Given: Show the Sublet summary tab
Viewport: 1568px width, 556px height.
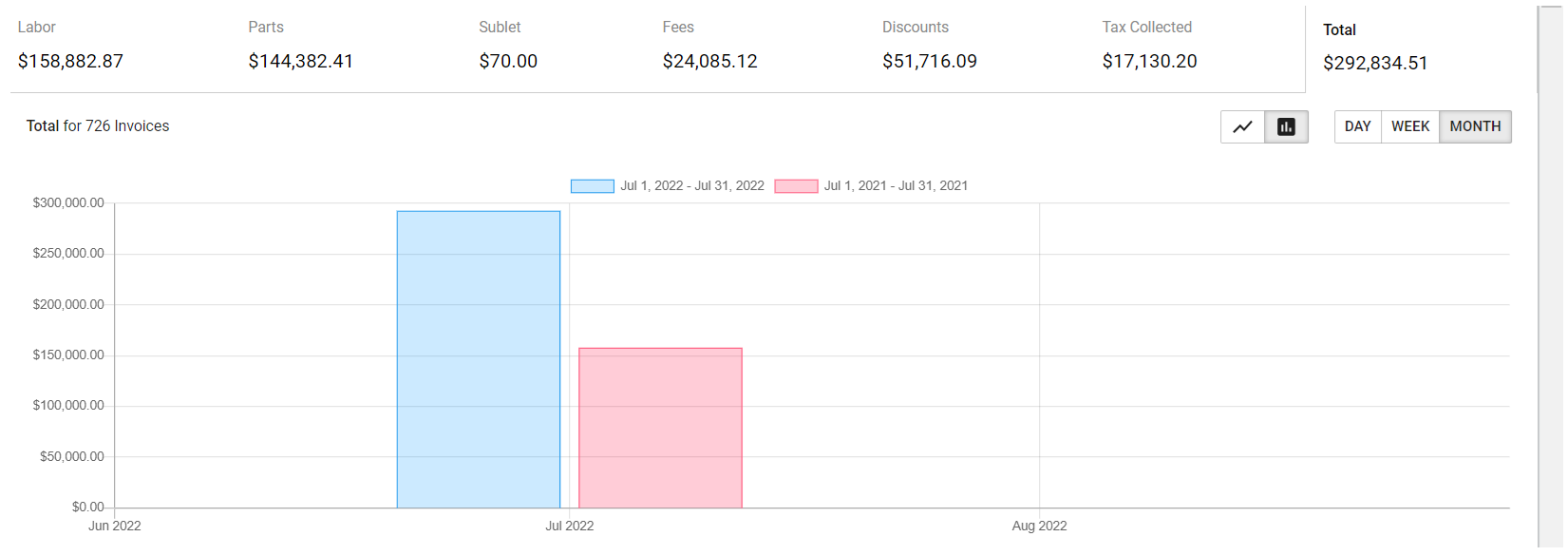Looking at the screenshot, I should pos(507,46).
